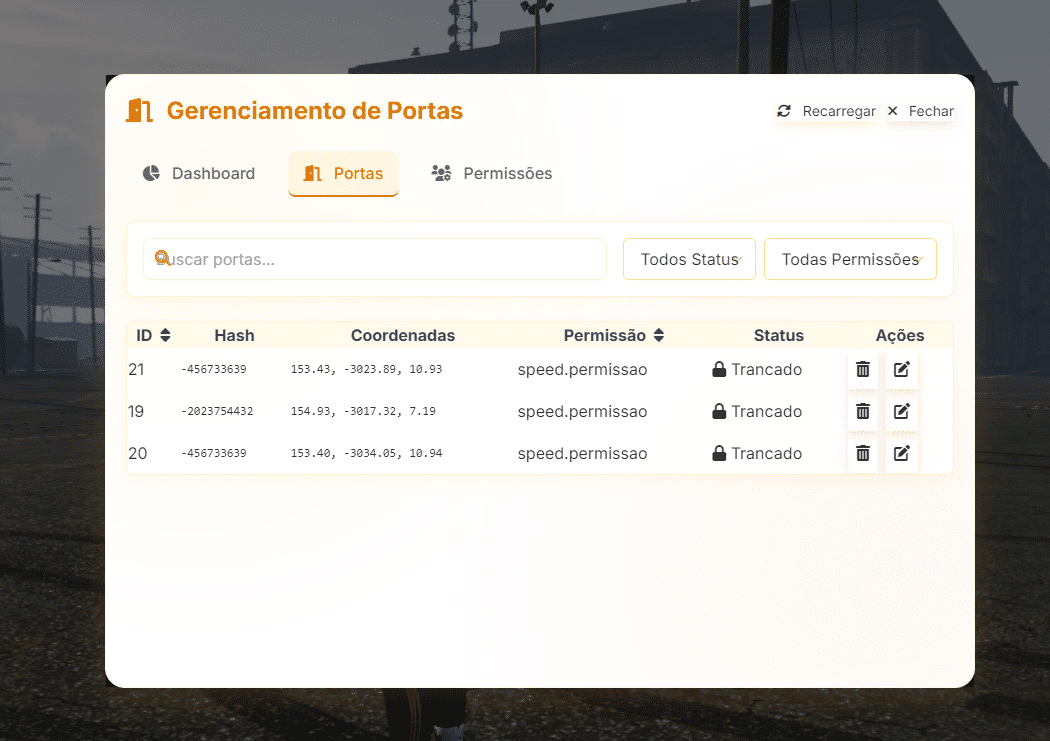Delete door with ID 19
The image size is (1050, 741).
863,412
